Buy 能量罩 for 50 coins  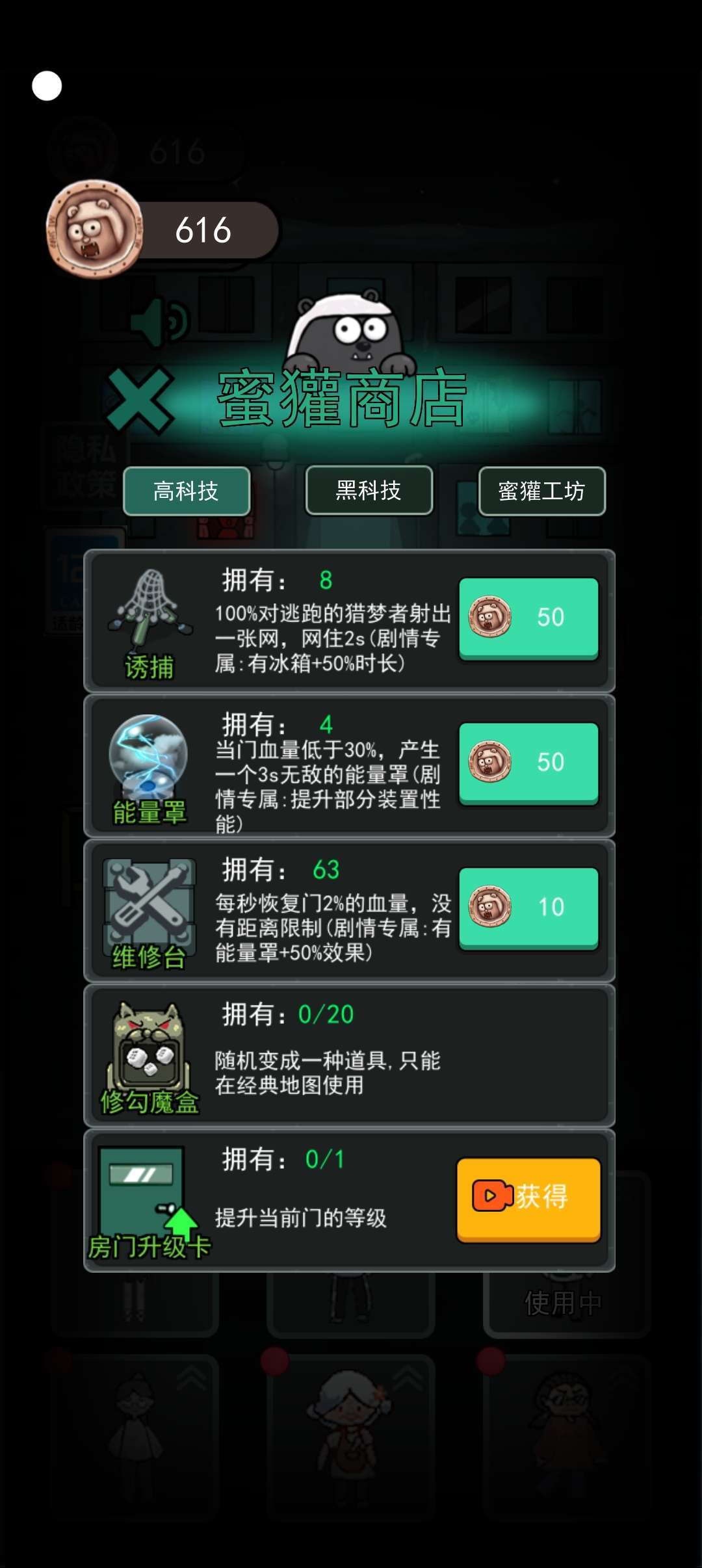coord(528,763)
